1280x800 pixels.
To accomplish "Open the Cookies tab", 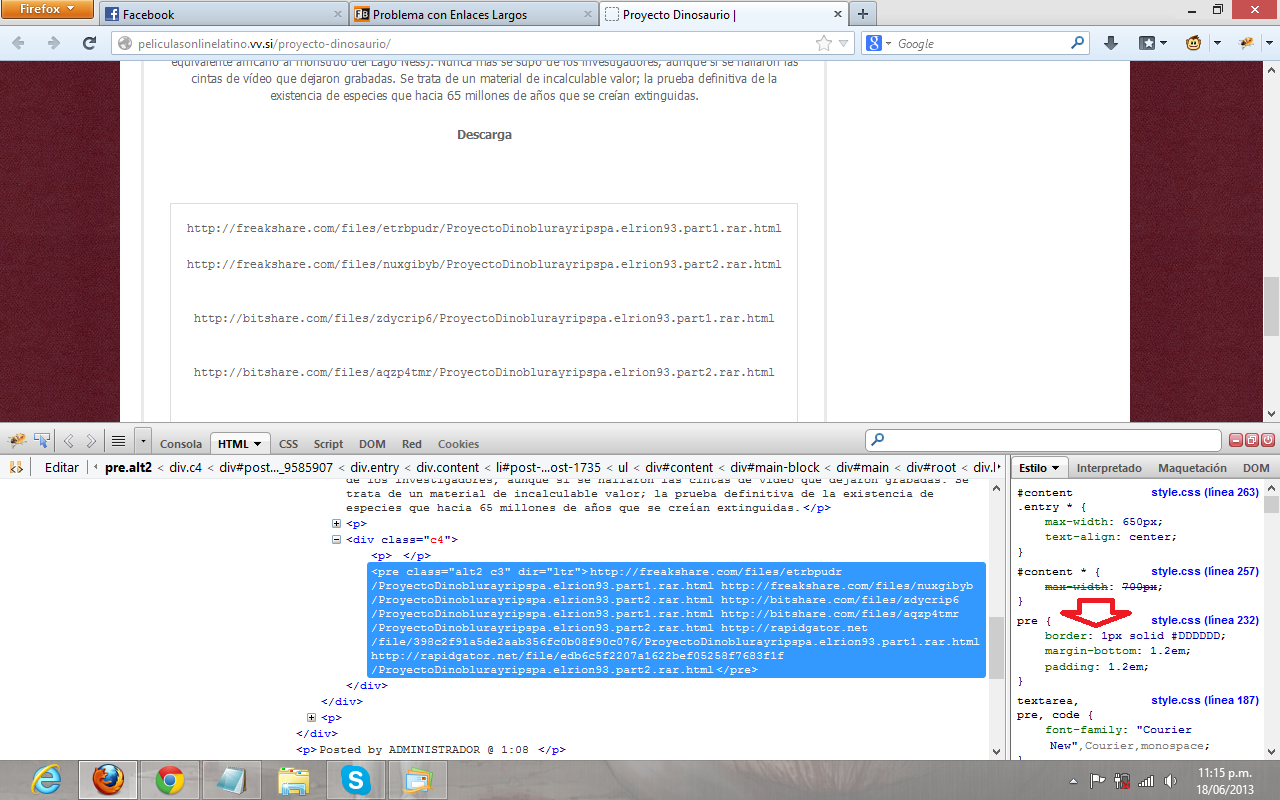I will [x=458, y=444].
